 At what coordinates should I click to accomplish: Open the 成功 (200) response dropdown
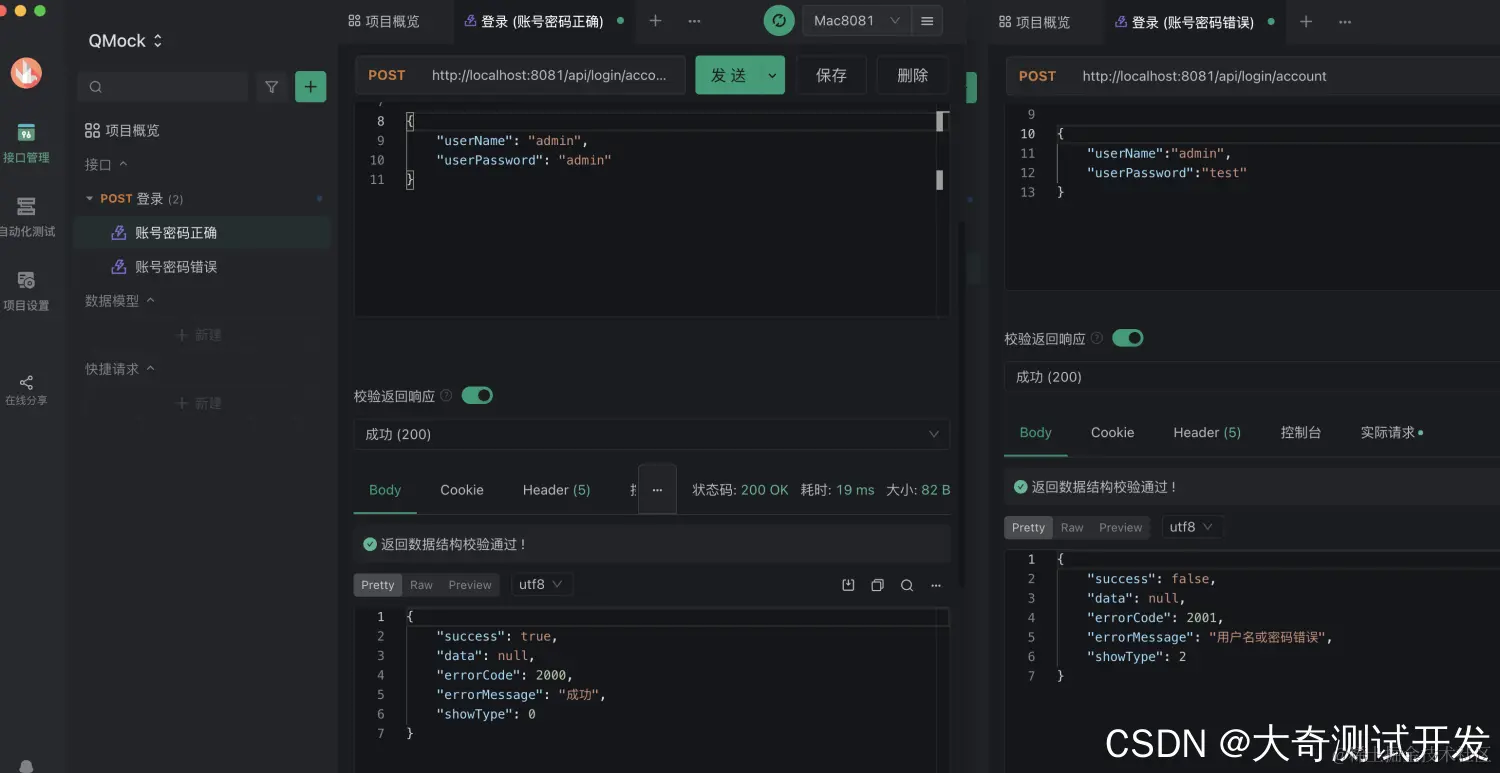651,434
